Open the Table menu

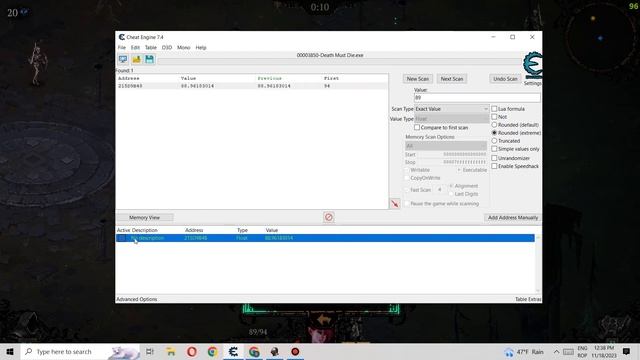tap(151, 47)
